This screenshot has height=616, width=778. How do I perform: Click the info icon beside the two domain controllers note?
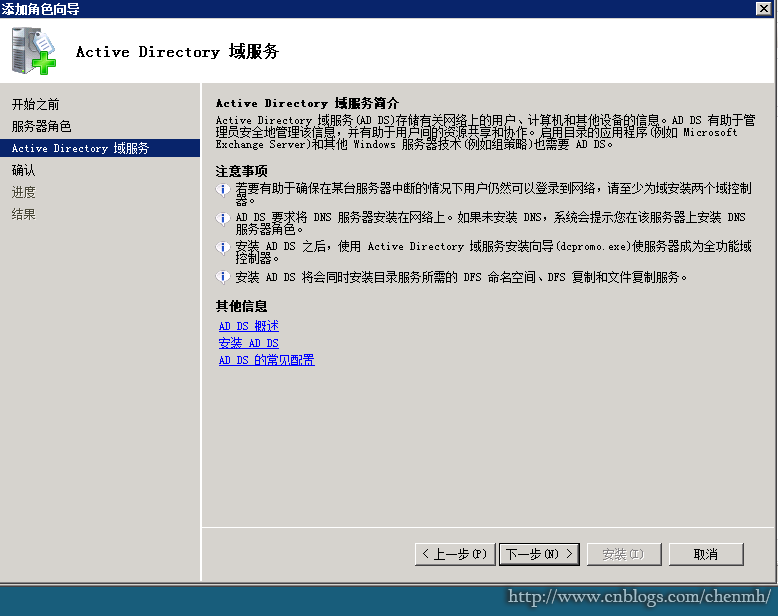223,189
